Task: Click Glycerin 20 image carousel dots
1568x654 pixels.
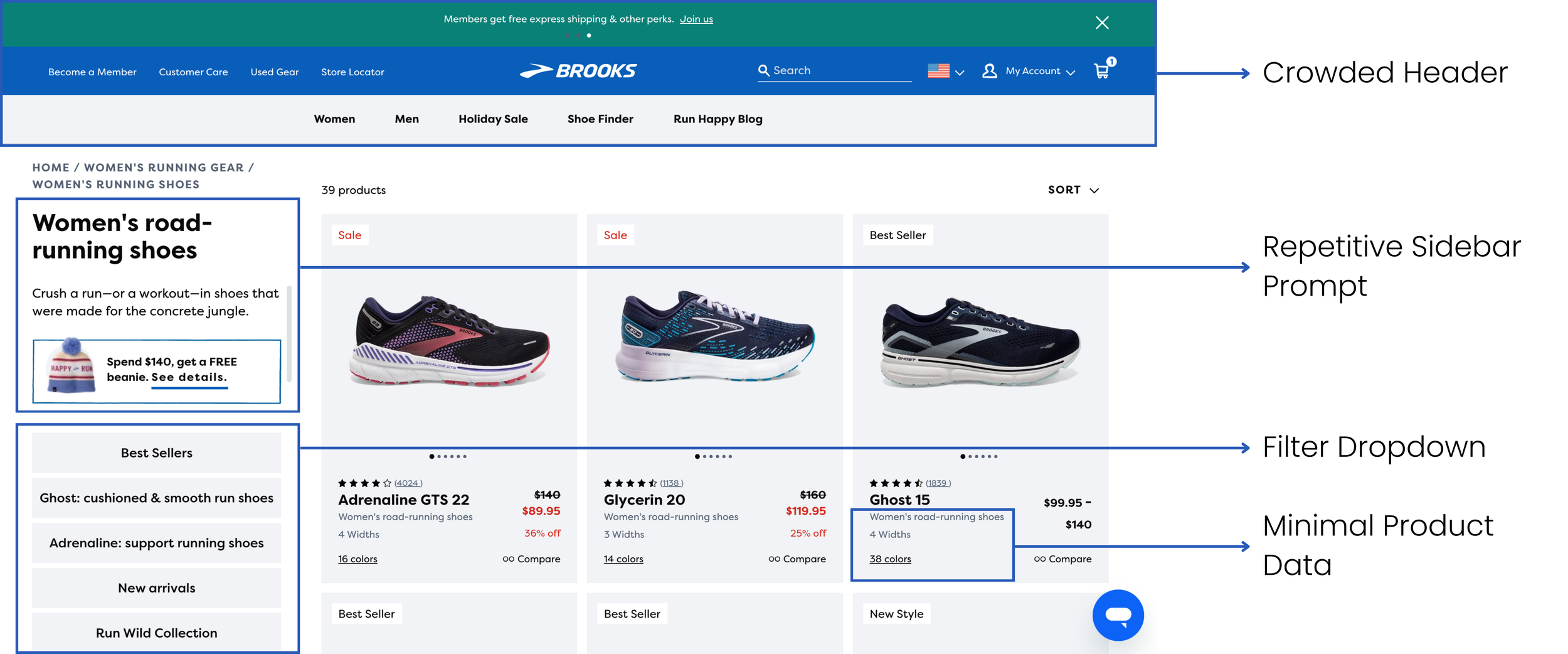Action: tap(714, 456)
